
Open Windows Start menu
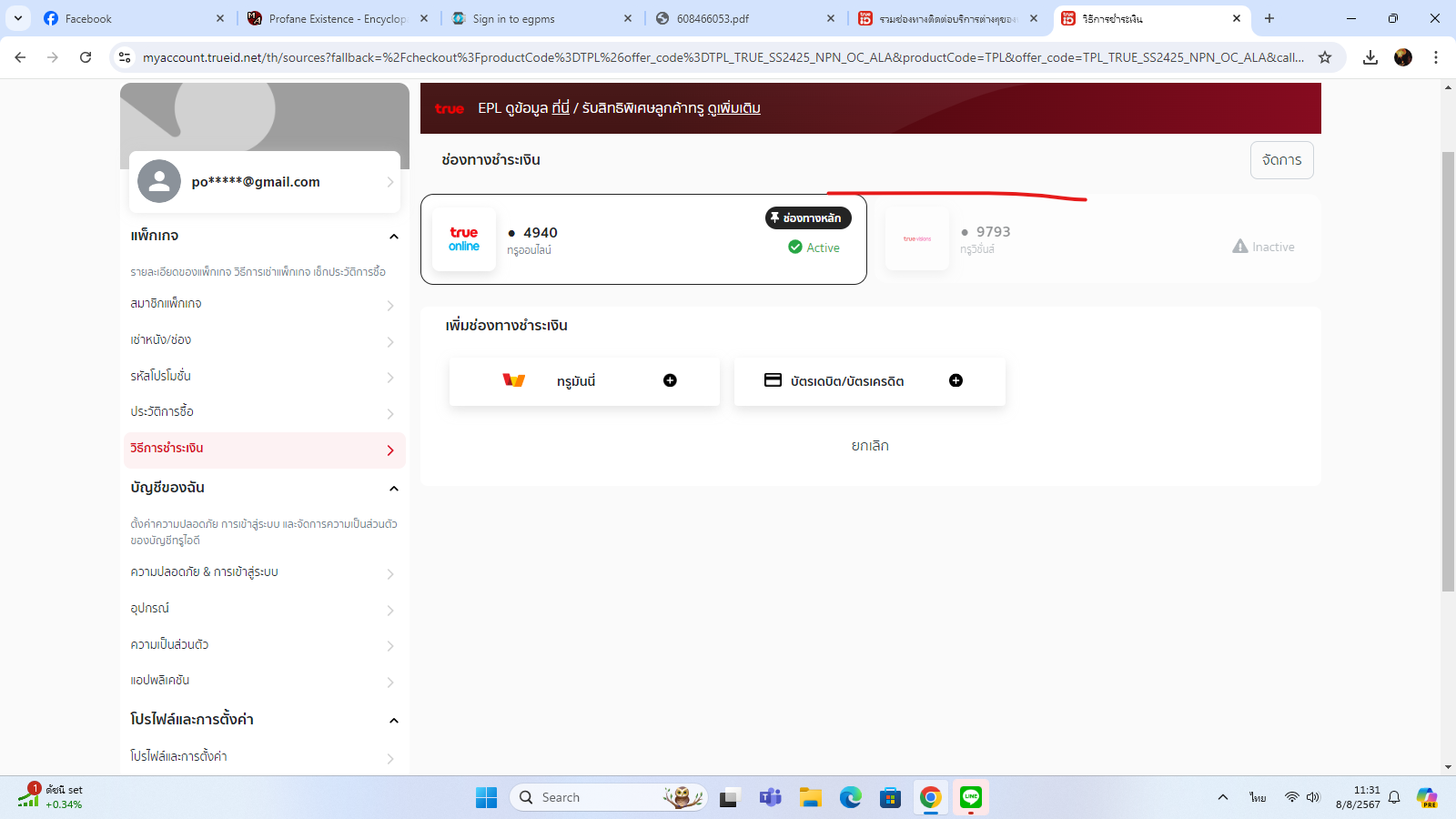pos(487,797)
